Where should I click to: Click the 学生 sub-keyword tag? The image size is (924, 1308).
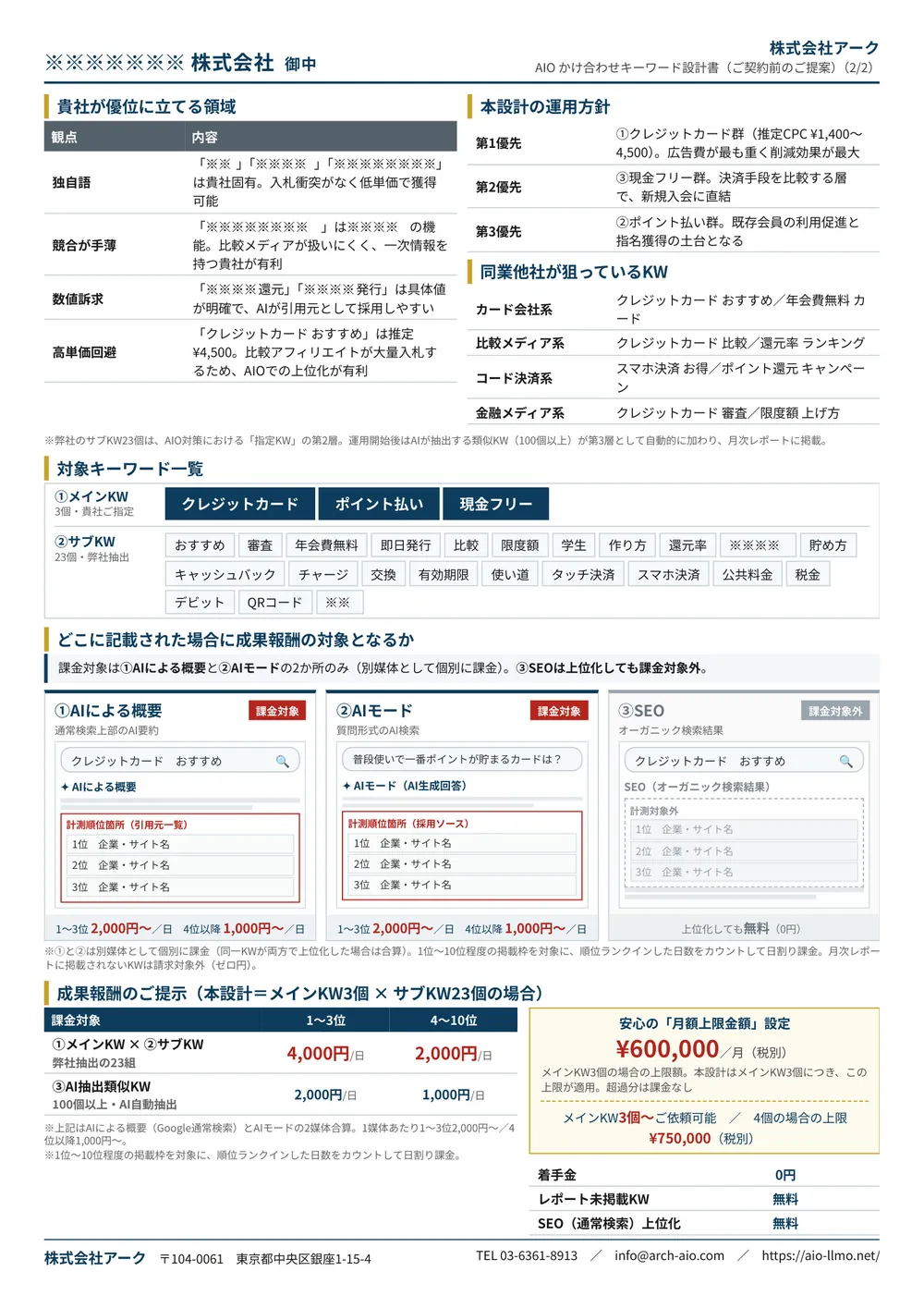[x=574, y=545]
